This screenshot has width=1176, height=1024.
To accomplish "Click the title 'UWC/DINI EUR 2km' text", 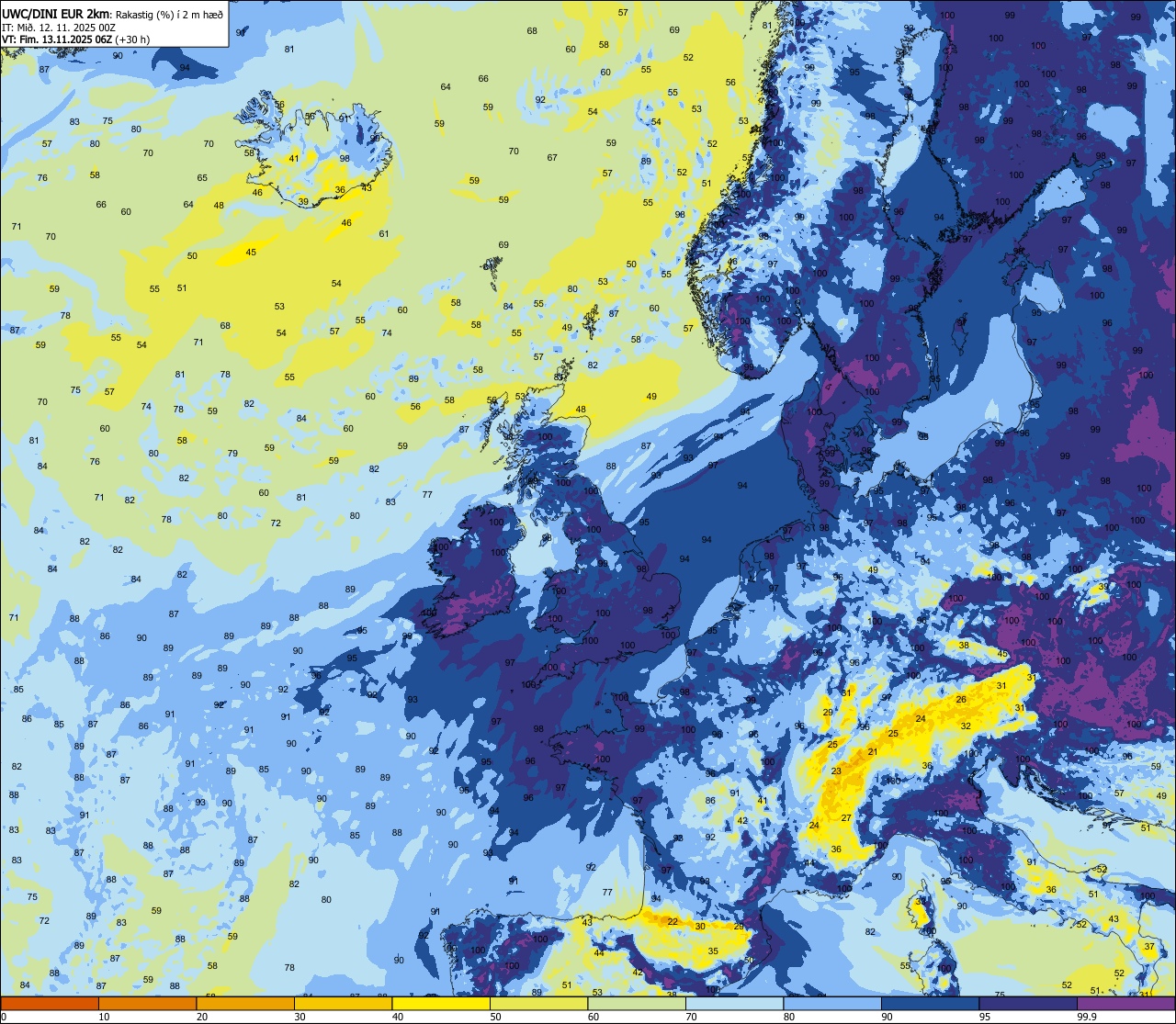I will (55, 15).
